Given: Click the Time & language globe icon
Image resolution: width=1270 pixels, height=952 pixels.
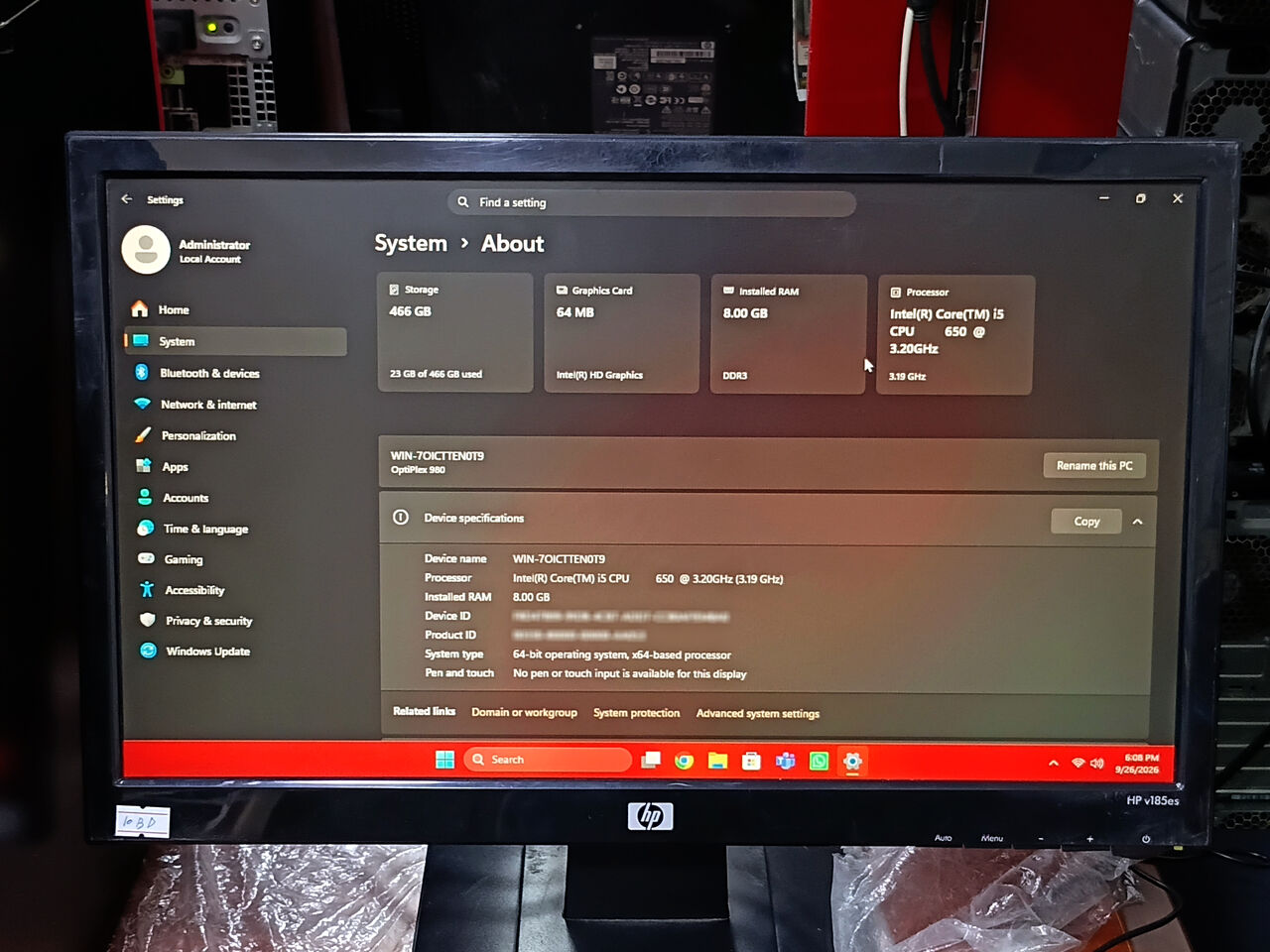Looking at the screenshot, I should click(x=146, y=528).
